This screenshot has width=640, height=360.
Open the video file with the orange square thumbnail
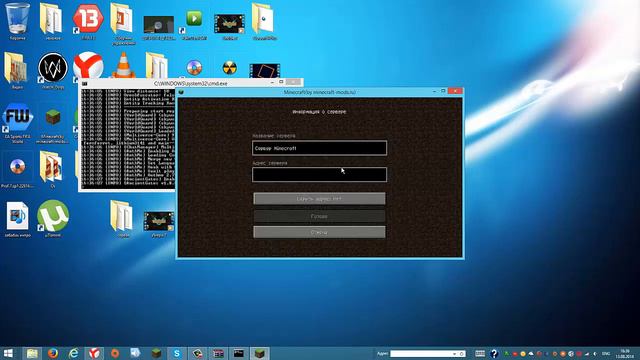pos(264,70)
